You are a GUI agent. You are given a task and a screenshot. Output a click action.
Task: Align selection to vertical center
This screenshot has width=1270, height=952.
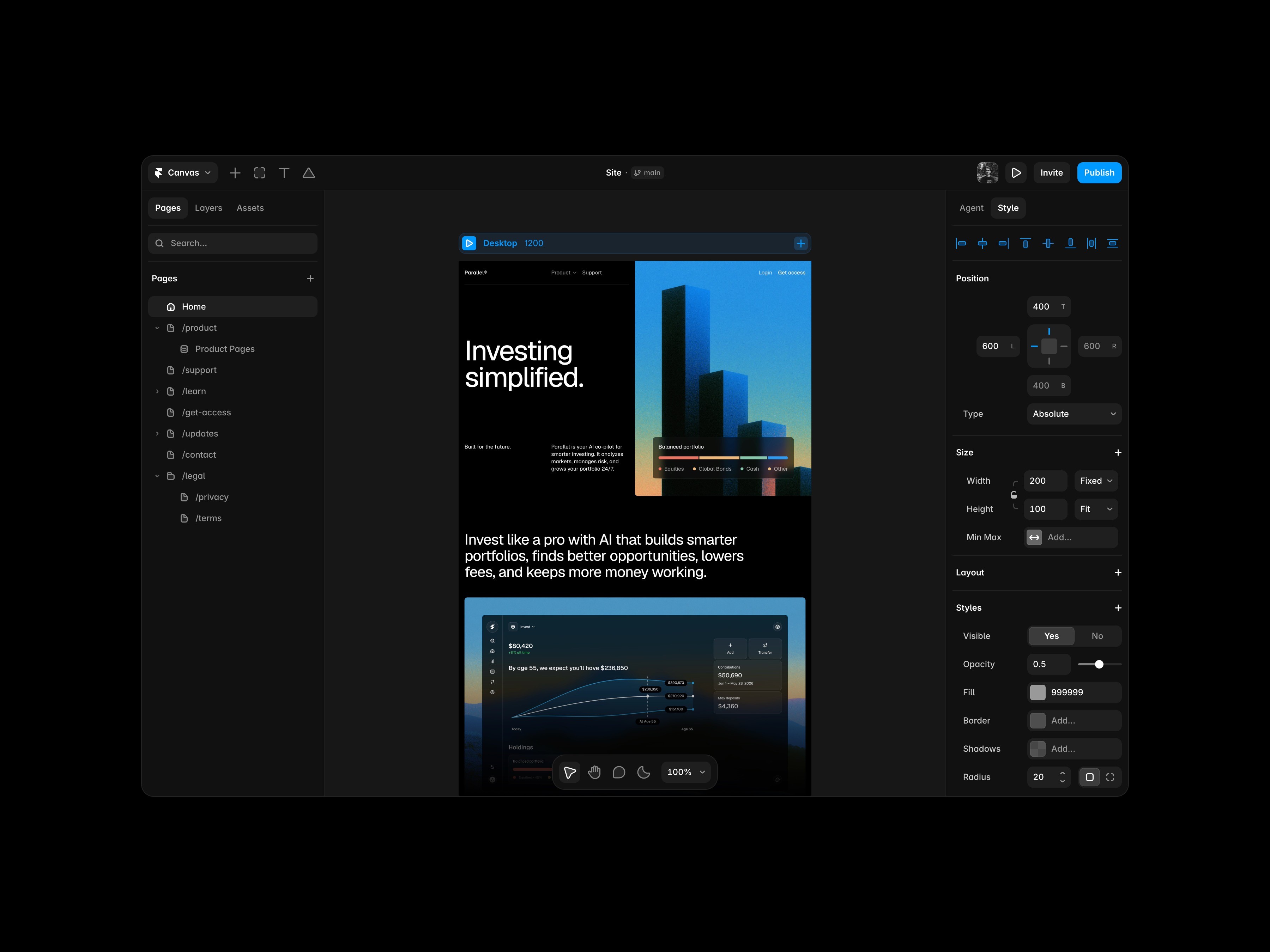pyautogui.click(x=1048, y=243)
